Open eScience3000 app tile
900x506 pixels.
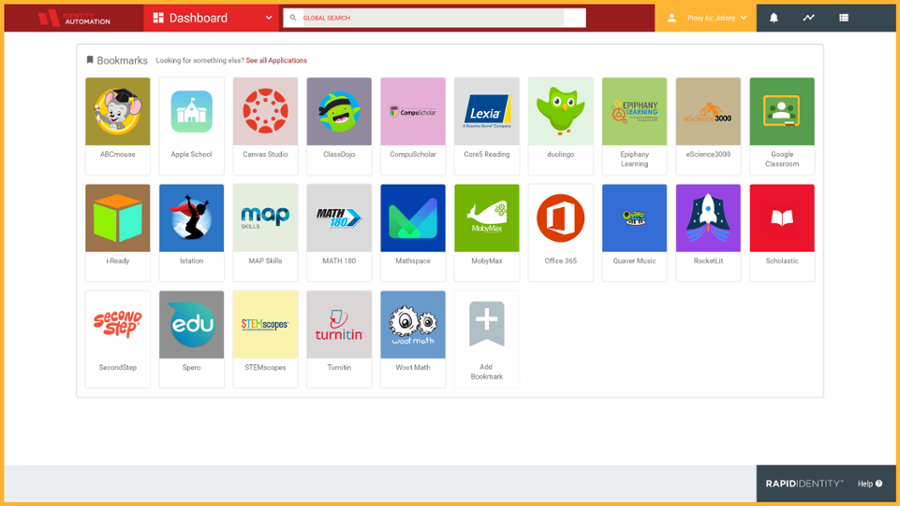pyautogui.click(x=708, y=126)
